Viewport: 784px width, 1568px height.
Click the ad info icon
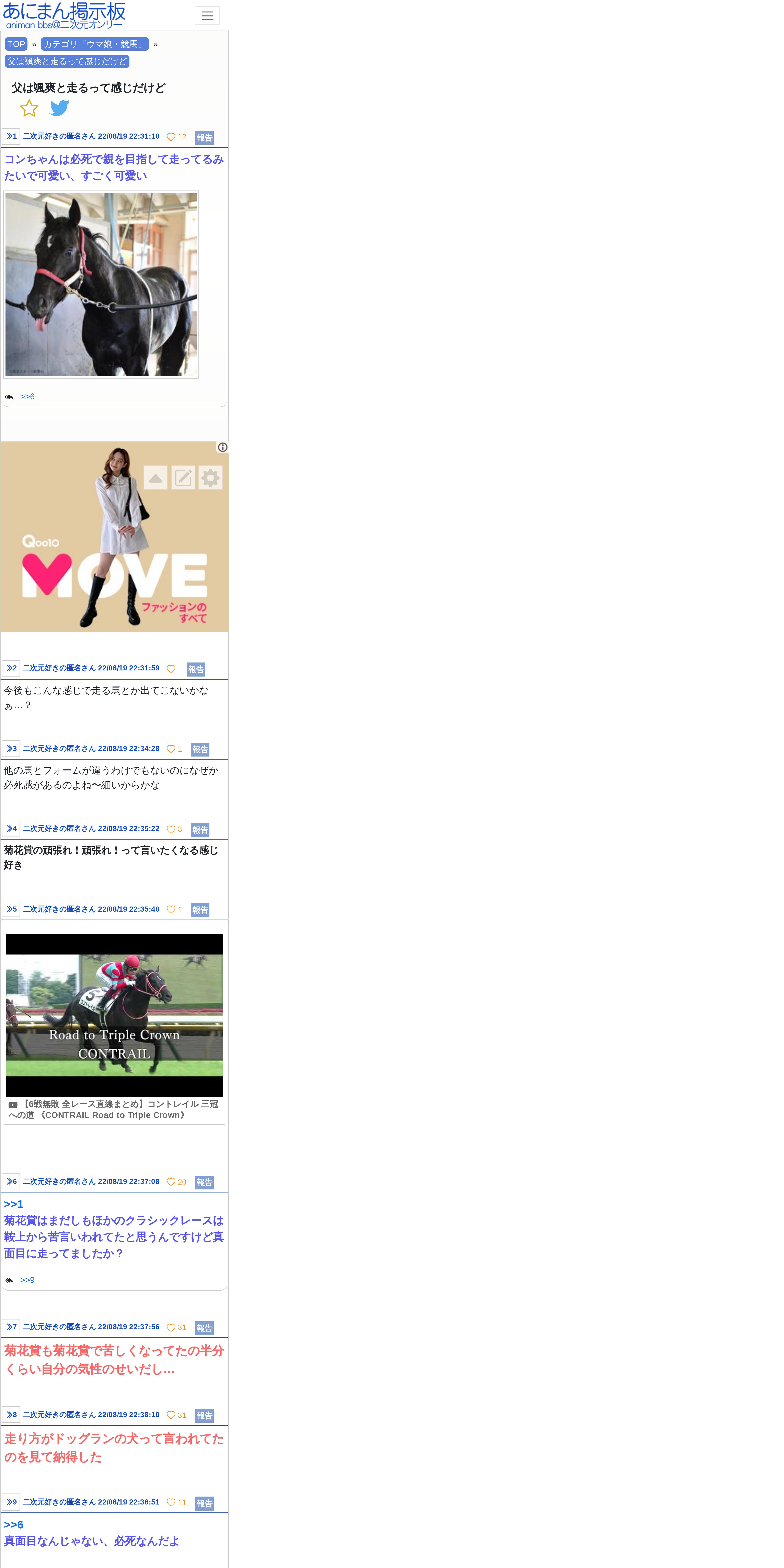[223, 447]
